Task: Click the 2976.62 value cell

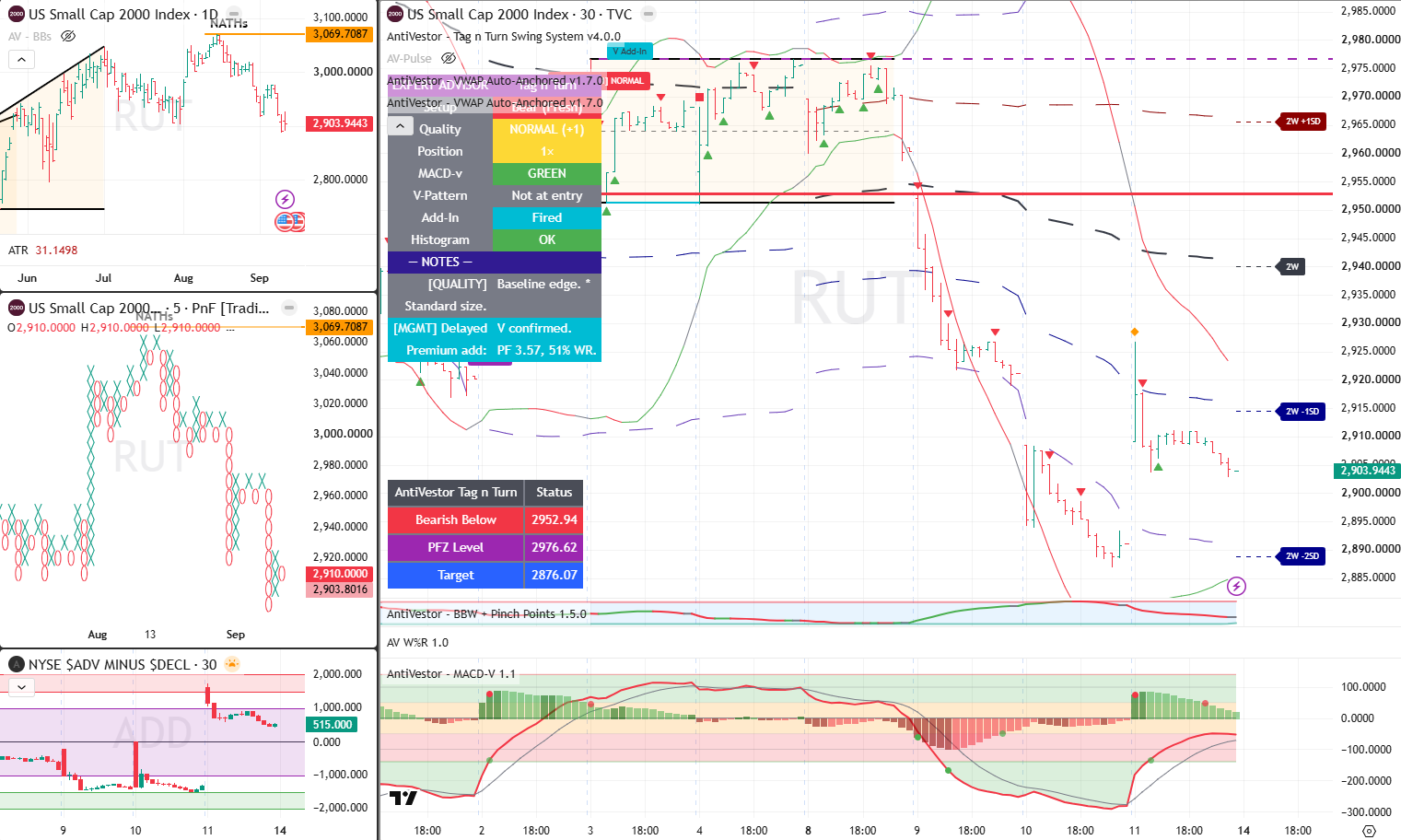Action: point(555,547)
